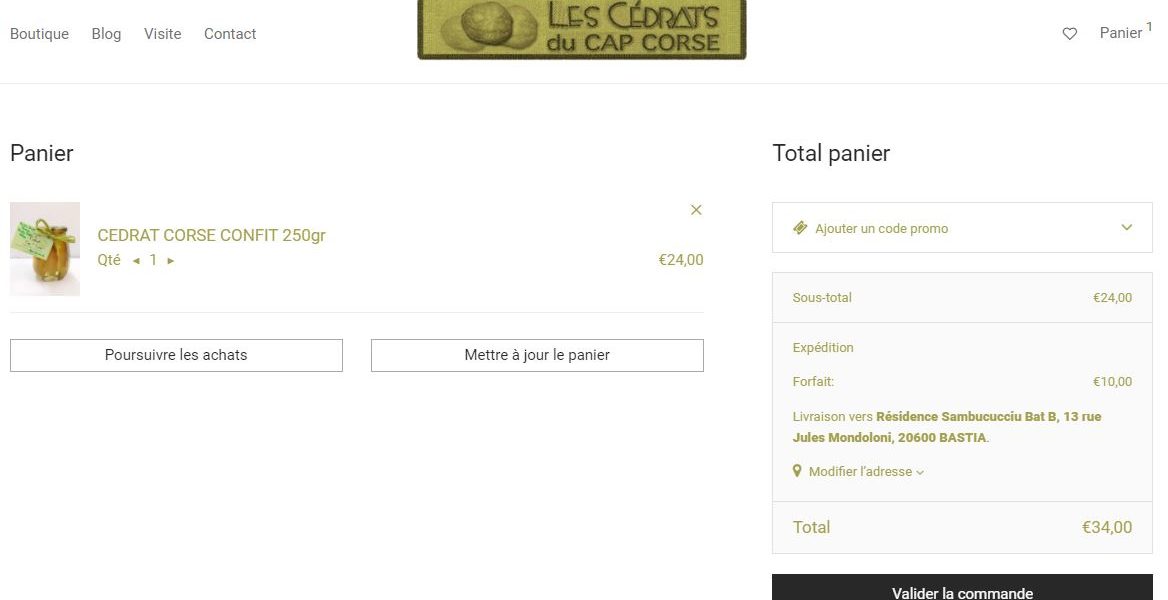This screenshot has height=600, width=1168.
Task: Open the wishlist heart icon
Action: [1069, 34]
